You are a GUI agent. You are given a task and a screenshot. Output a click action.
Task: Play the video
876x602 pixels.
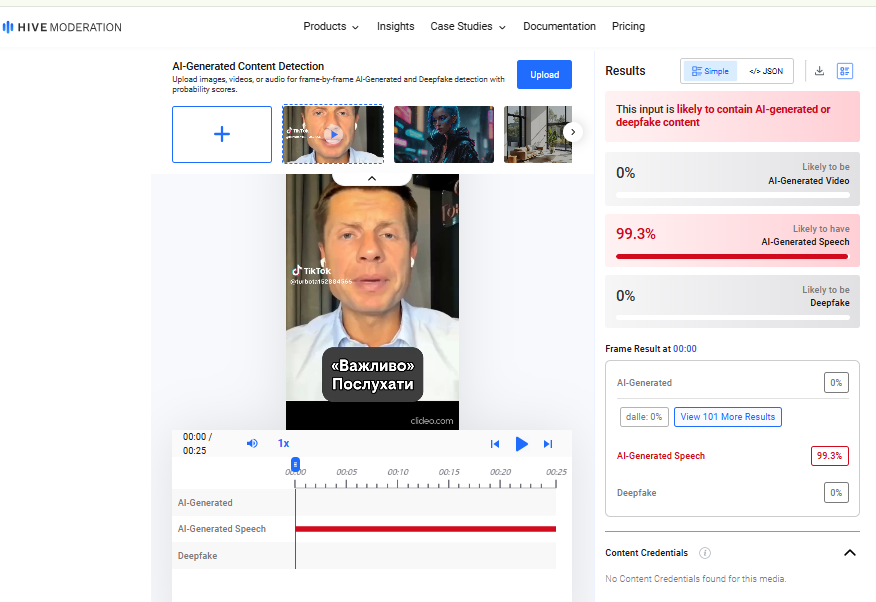[521, 444]
